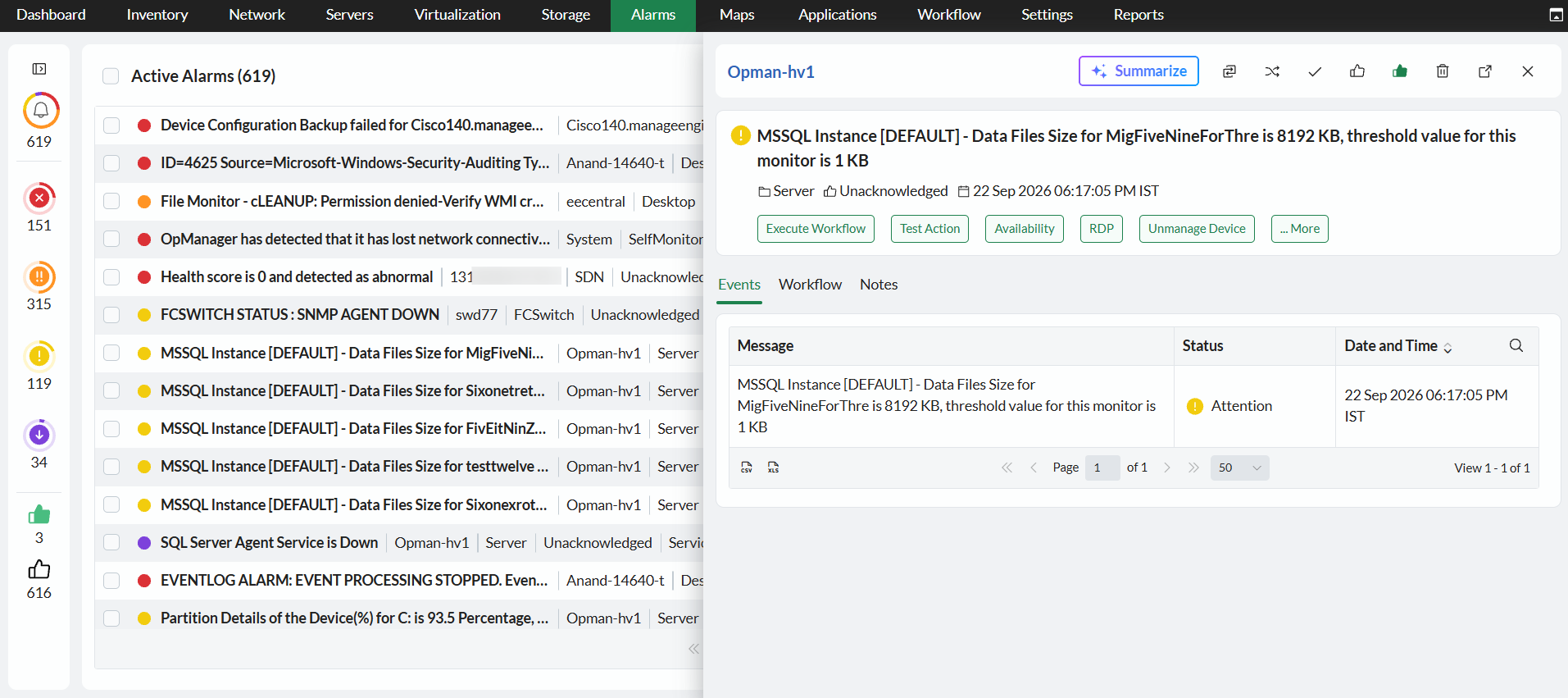This screenshot has height=698, width=1568.
Task: Open the Reports top menu
Action: click(x=1139, y=15)
